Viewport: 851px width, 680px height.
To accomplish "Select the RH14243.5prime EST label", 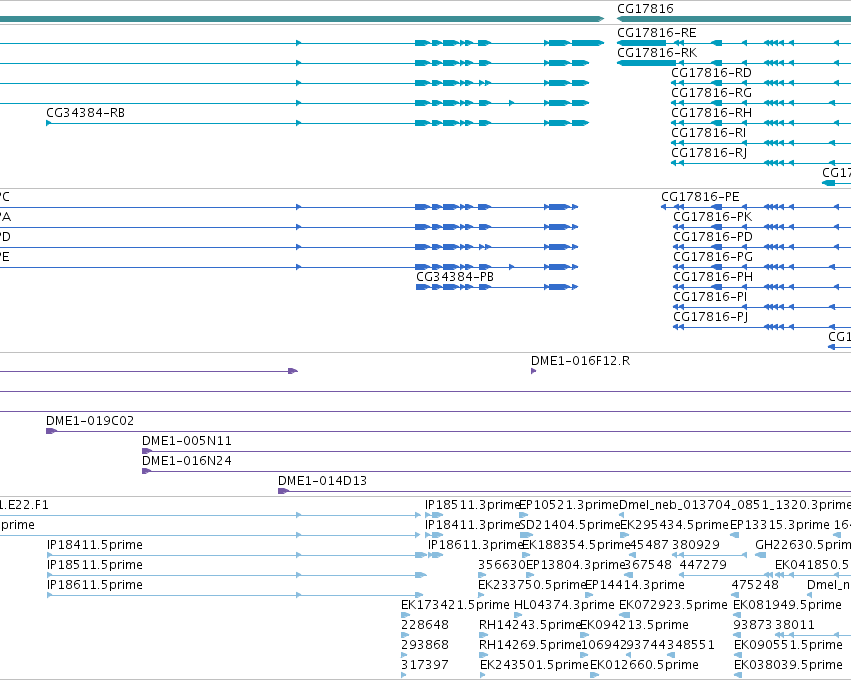I will click(530, 625).
